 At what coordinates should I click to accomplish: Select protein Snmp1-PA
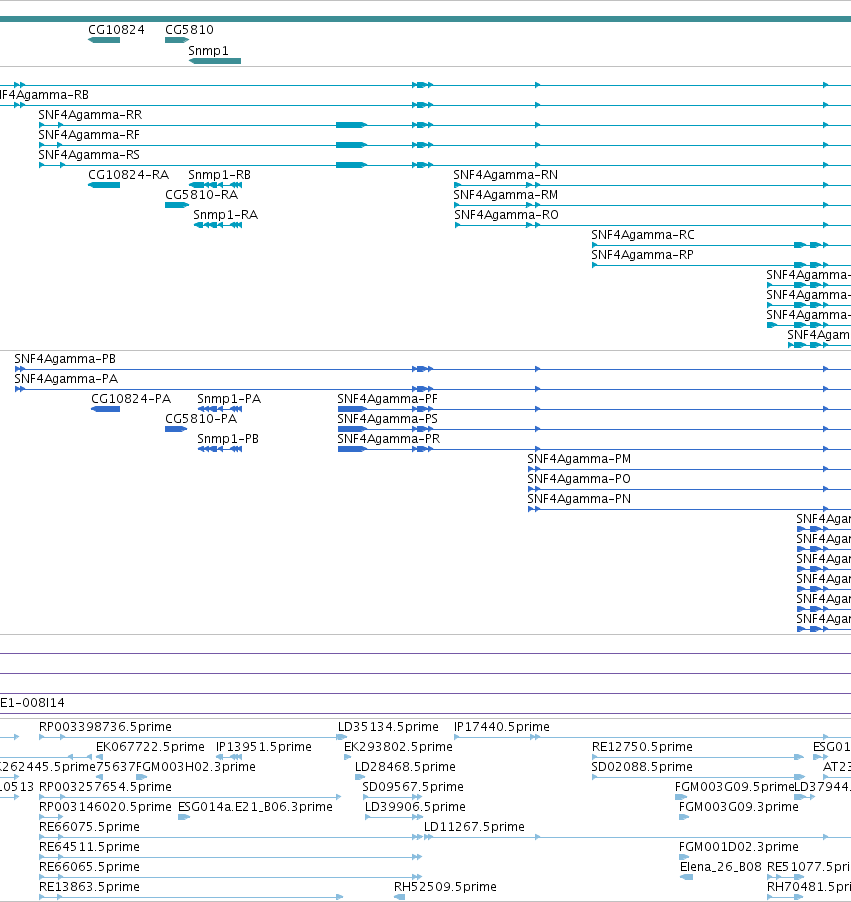[x=229, y=399]
